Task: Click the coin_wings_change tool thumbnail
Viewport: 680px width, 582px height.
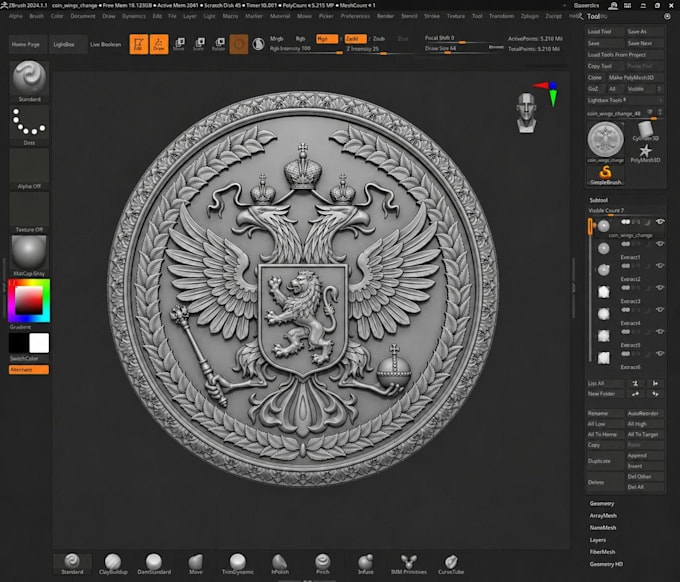Action: pyautogui.click(x=605, y=140)
